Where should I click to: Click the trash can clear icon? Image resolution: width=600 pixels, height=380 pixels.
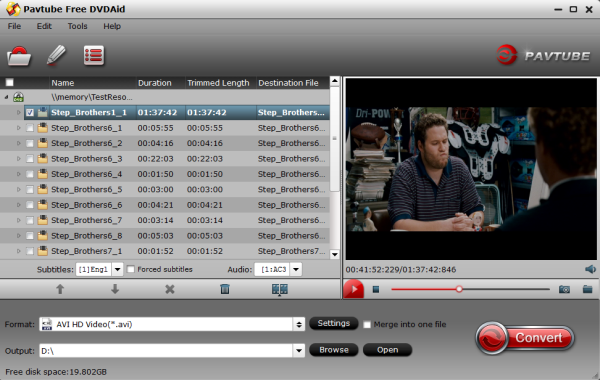pyautogui.click(x=225, y=289)
